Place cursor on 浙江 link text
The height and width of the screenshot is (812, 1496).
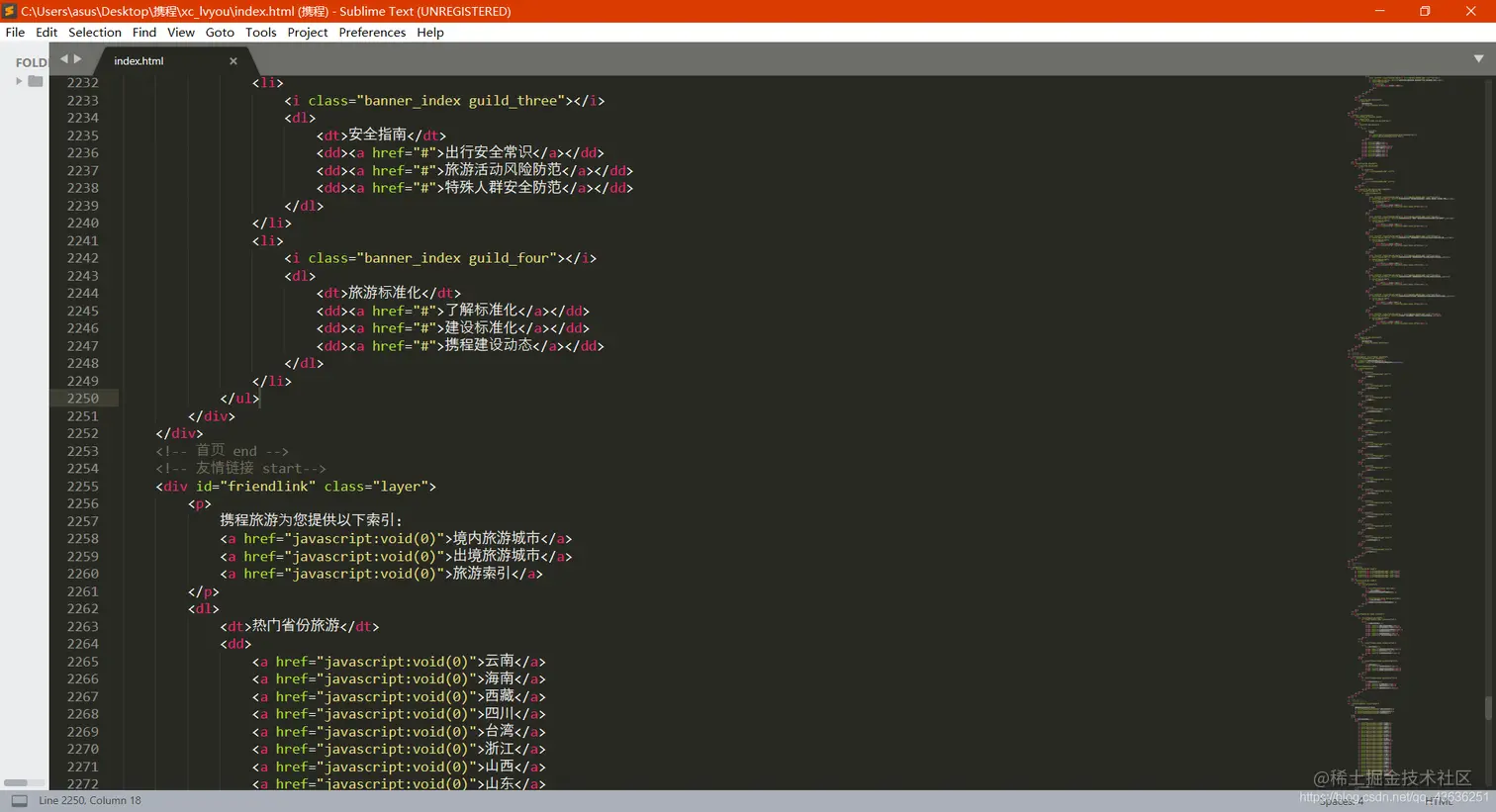tap(500, 750)
